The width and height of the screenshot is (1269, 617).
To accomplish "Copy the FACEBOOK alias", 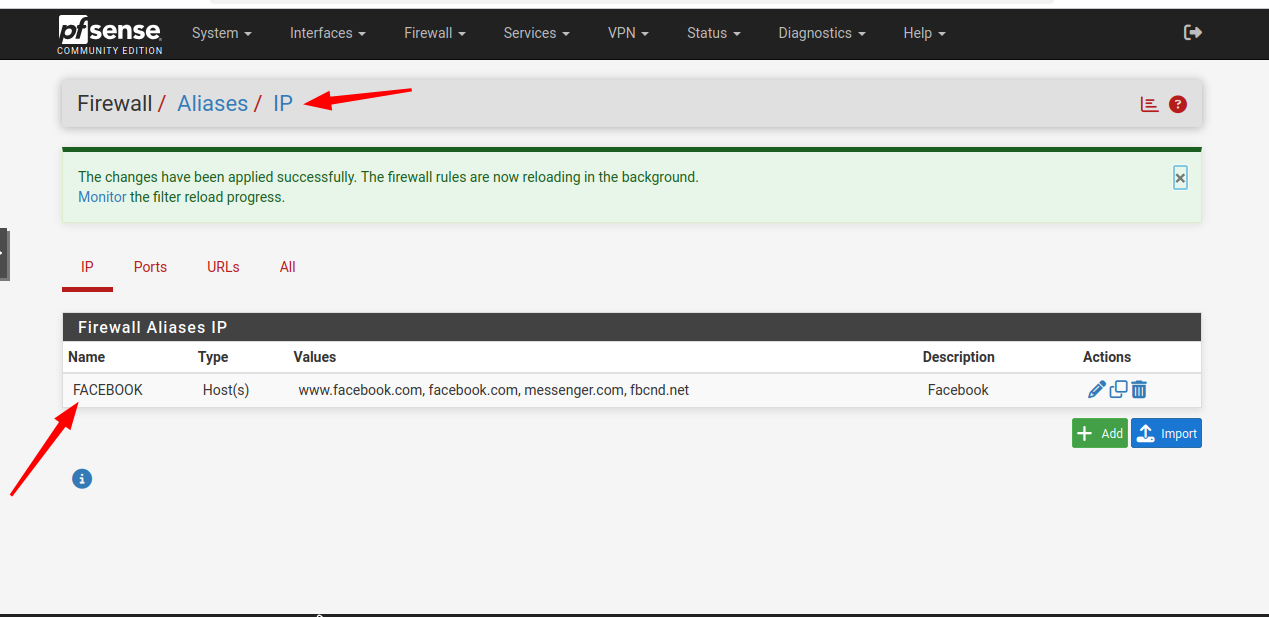I will pyautogui.click(x=1118, y=390).
